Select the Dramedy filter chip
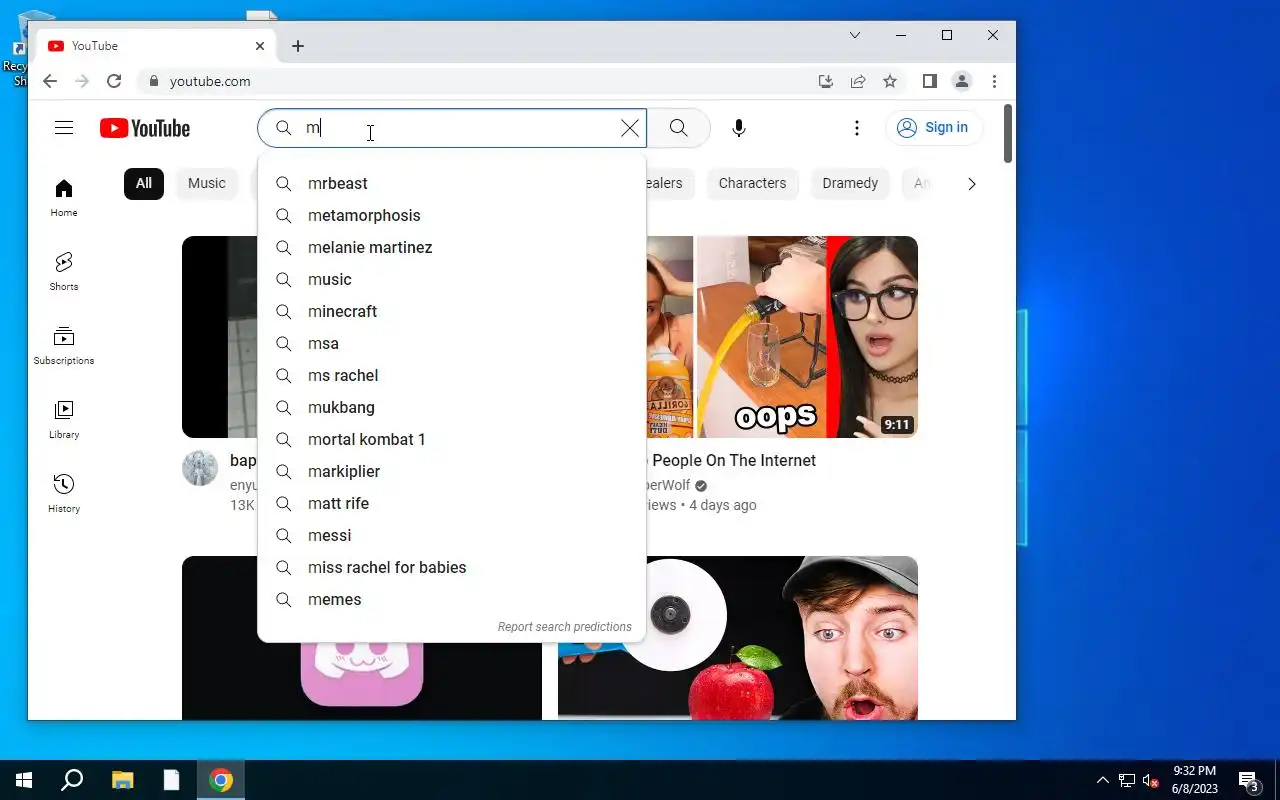 [850, 183]
